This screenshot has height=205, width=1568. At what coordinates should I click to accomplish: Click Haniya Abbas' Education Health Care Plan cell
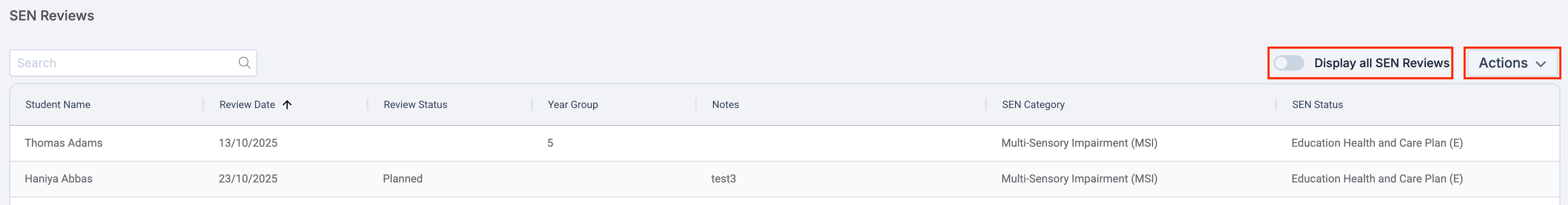[1377, 179]
